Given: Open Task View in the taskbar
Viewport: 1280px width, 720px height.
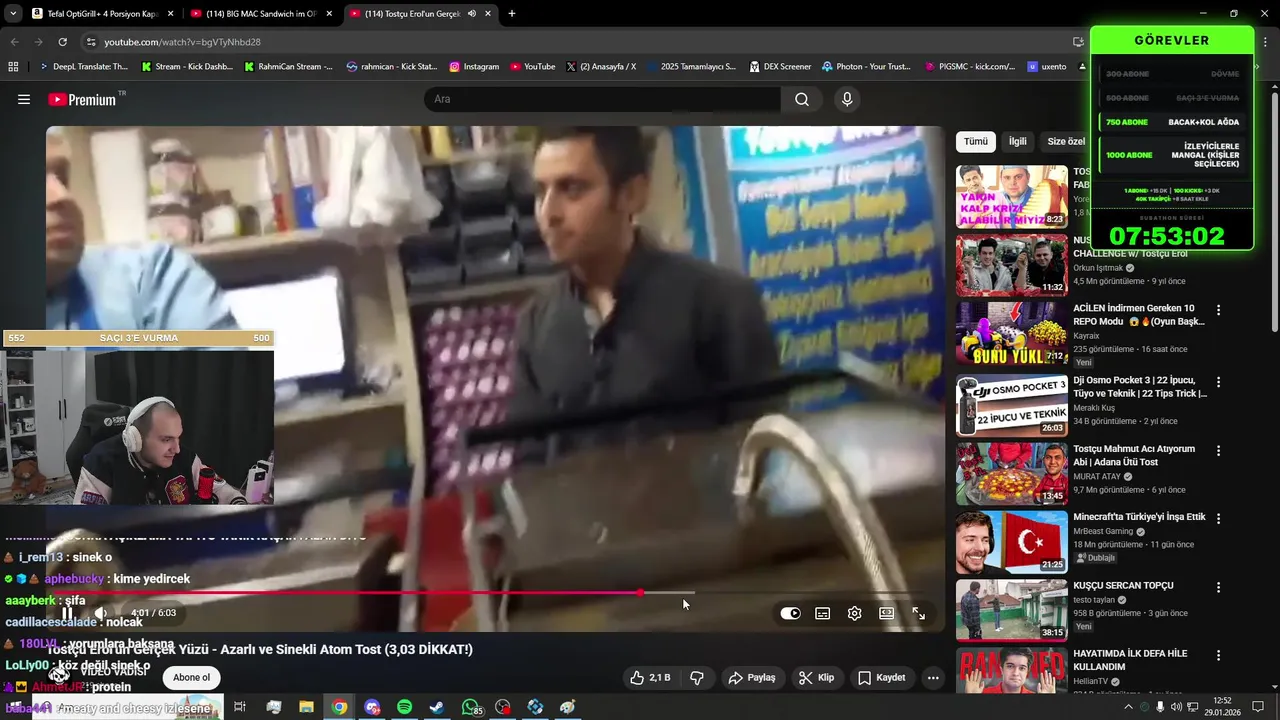Looking at the screenshot, I should (240, 707).
